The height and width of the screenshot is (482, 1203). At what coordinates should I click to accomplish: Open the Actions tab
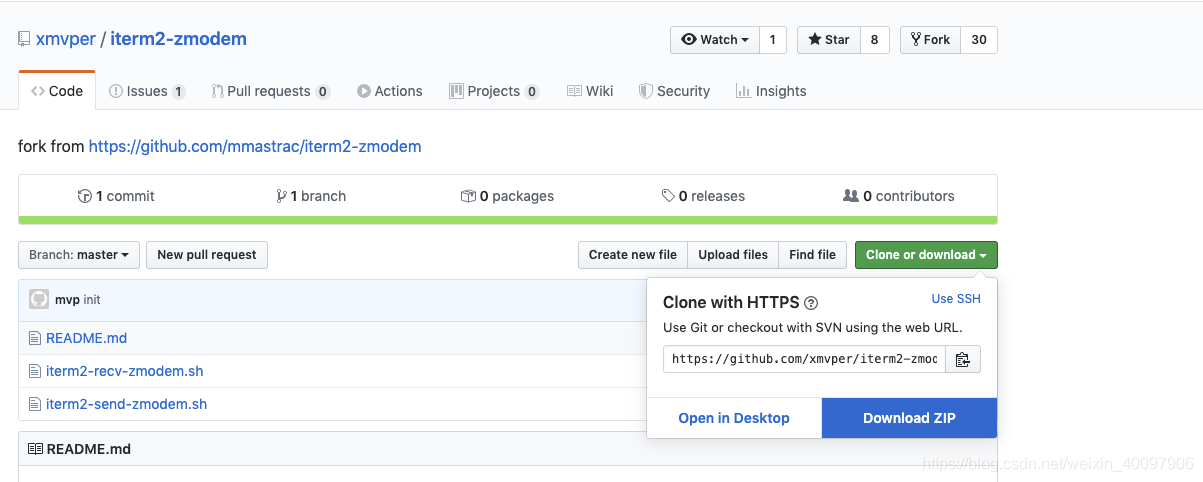[390, 91]
